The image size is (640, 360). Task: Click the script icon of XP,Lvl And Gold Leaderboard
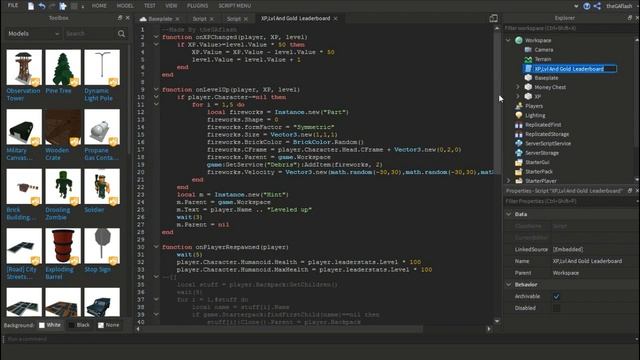[x=528, y=69]
